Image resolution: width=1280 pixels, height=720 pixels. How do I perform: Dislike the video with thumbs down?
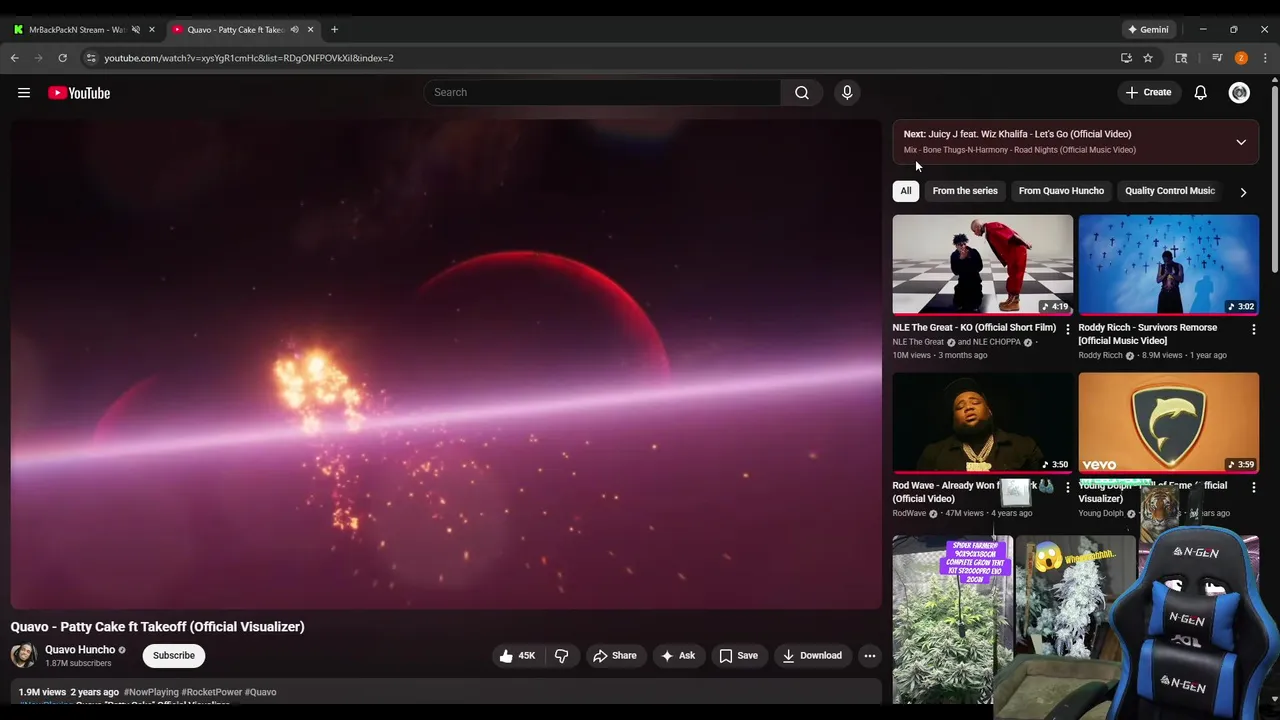pos(562,656)
